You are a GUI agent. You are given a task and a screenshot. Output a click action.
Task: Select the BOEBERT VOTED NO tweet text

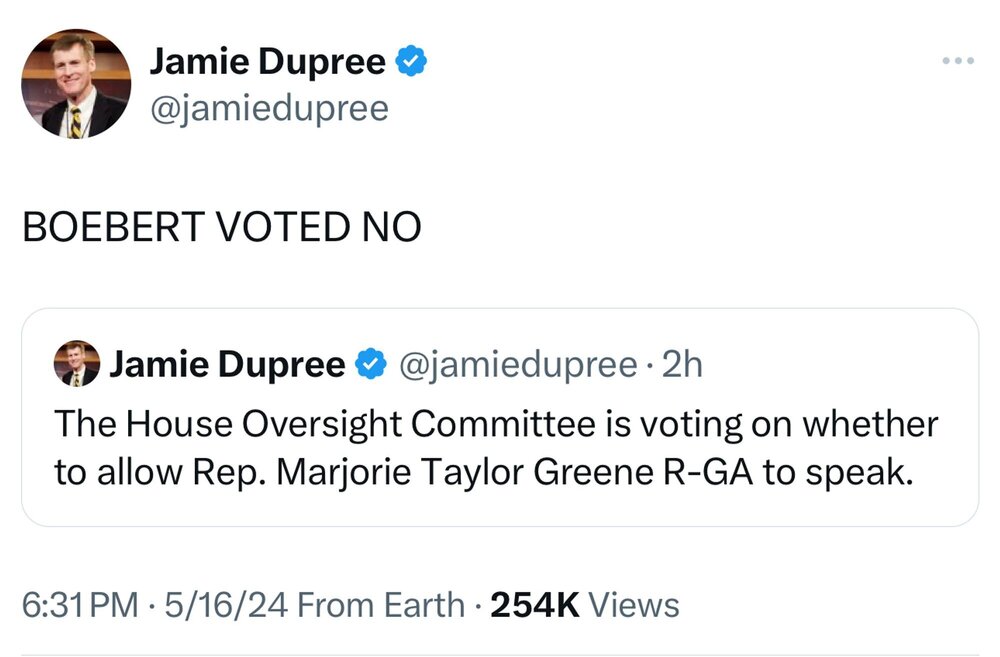pyautogui.click(x=221, y=229)
